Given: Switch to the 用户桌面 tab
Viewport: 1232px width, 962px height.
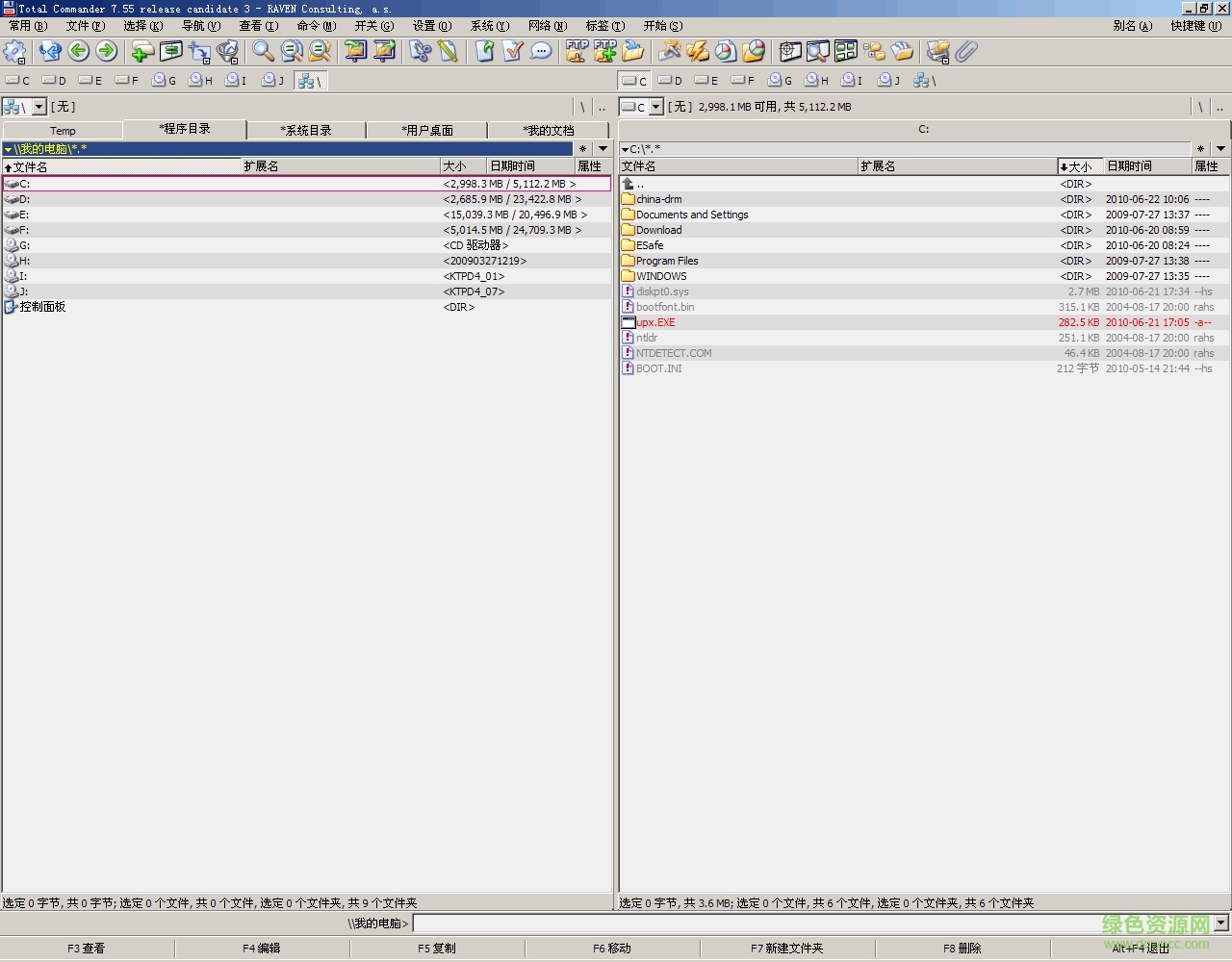Looking at the screenshot, I should pyautogui.click(x=426, y=130).
